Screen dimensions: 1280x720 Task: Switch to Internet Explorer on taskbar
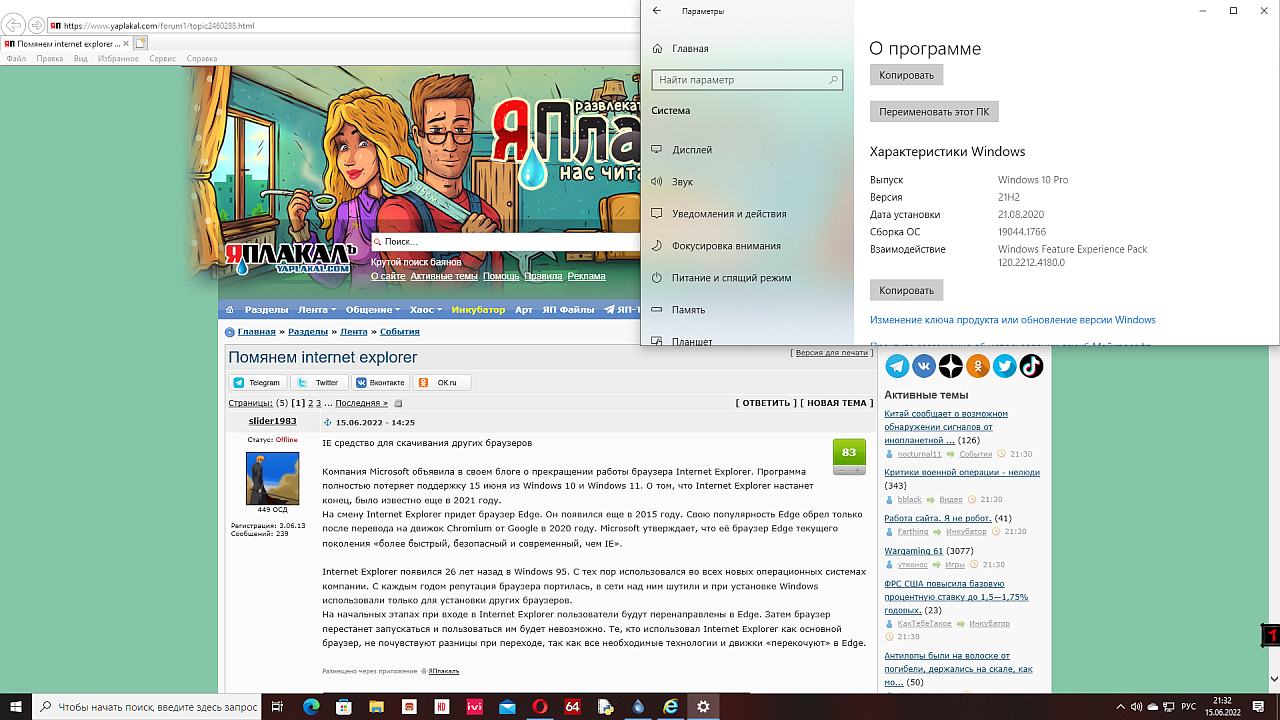coord(670,706)
